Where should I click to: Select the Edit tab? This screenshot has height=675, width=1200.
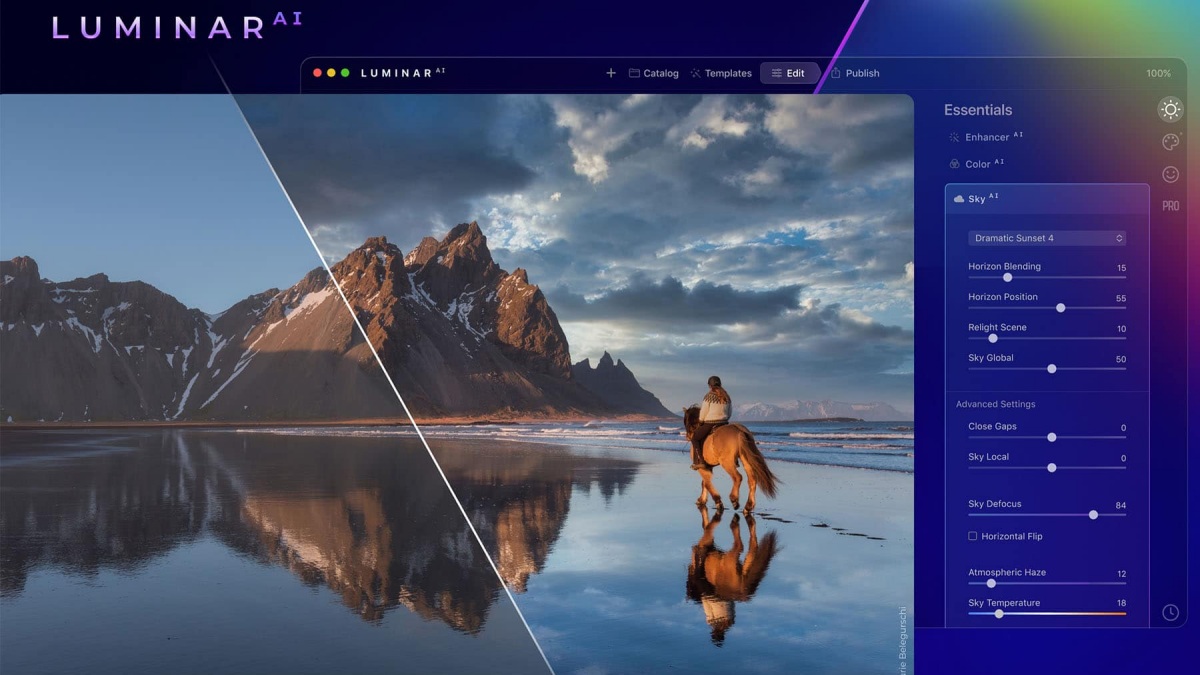click(788, 73)
